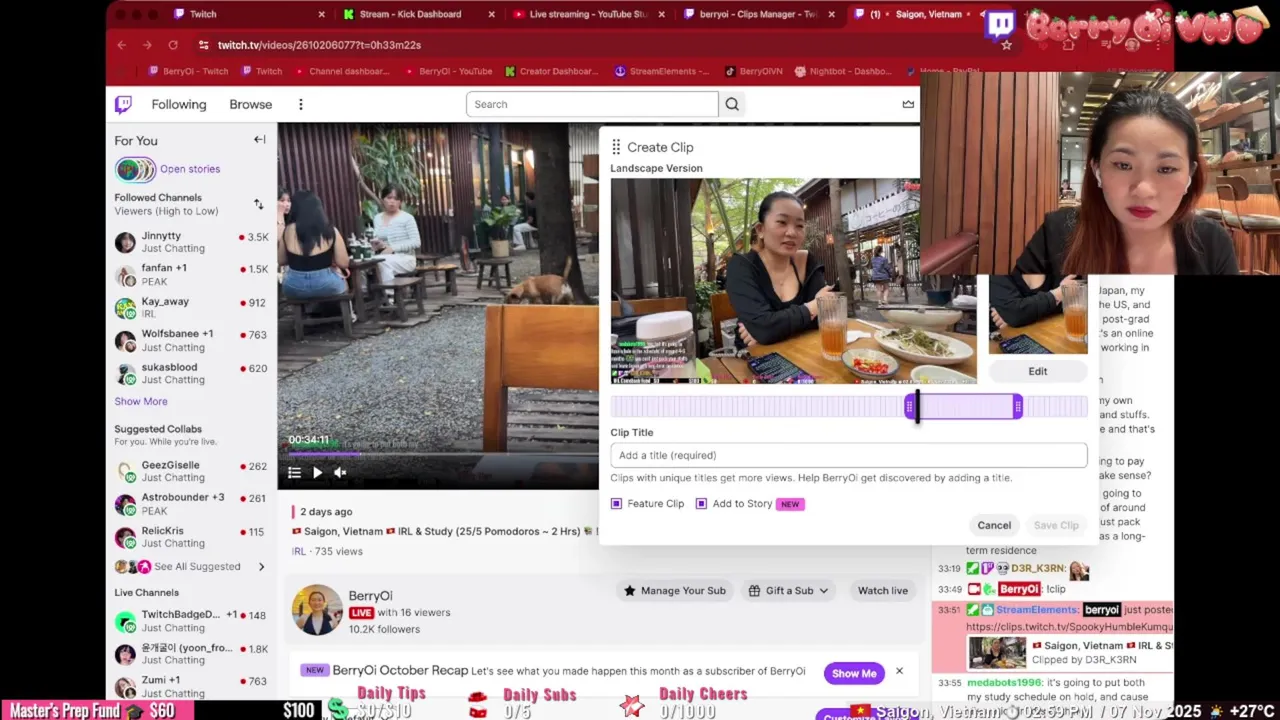Edit the portrait version of the clip
The width and height of the screenshot is (1280, 720).
click(x=1038, y=371)
